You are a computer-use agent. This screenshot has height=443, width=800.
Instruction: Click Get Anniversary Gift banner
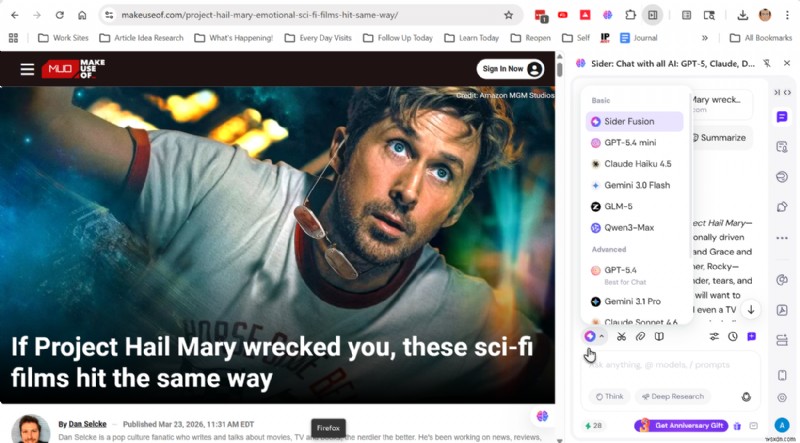tap(681, 426)
